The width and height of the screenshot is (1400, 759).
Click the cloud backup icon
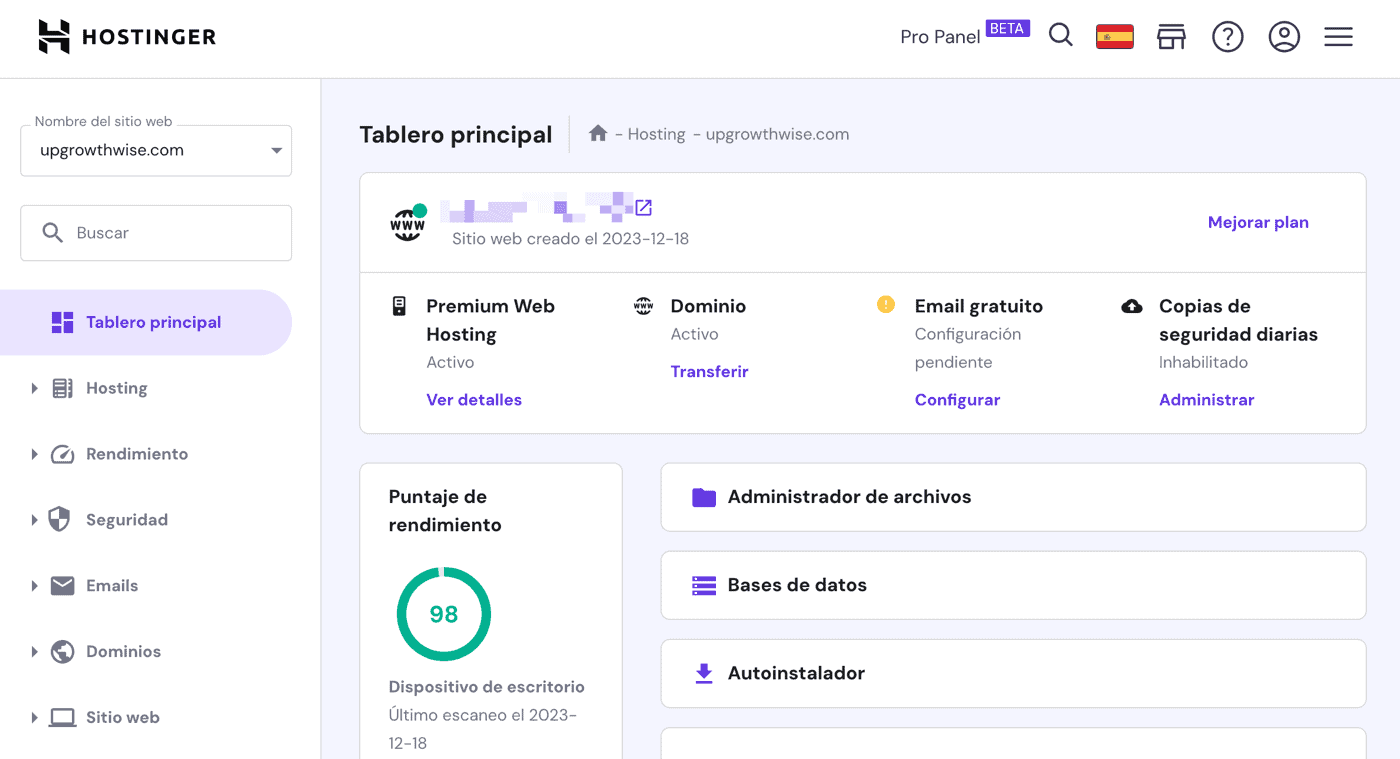click(x=1132, y=306)
